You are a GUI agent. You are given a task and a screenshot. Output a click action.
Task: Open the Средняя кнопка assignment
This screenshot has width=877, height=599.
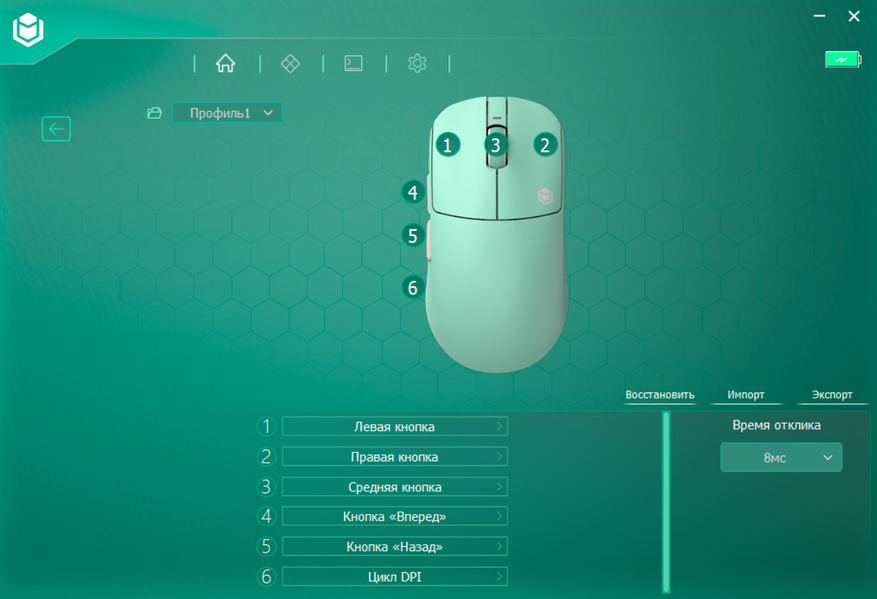pos(395,487)
